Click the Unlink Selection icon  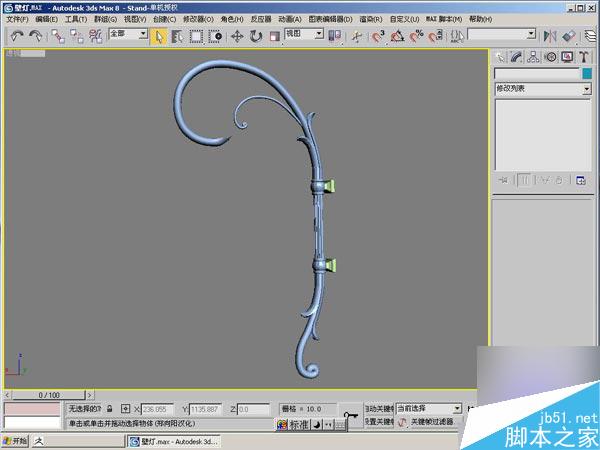coord(77,36)
